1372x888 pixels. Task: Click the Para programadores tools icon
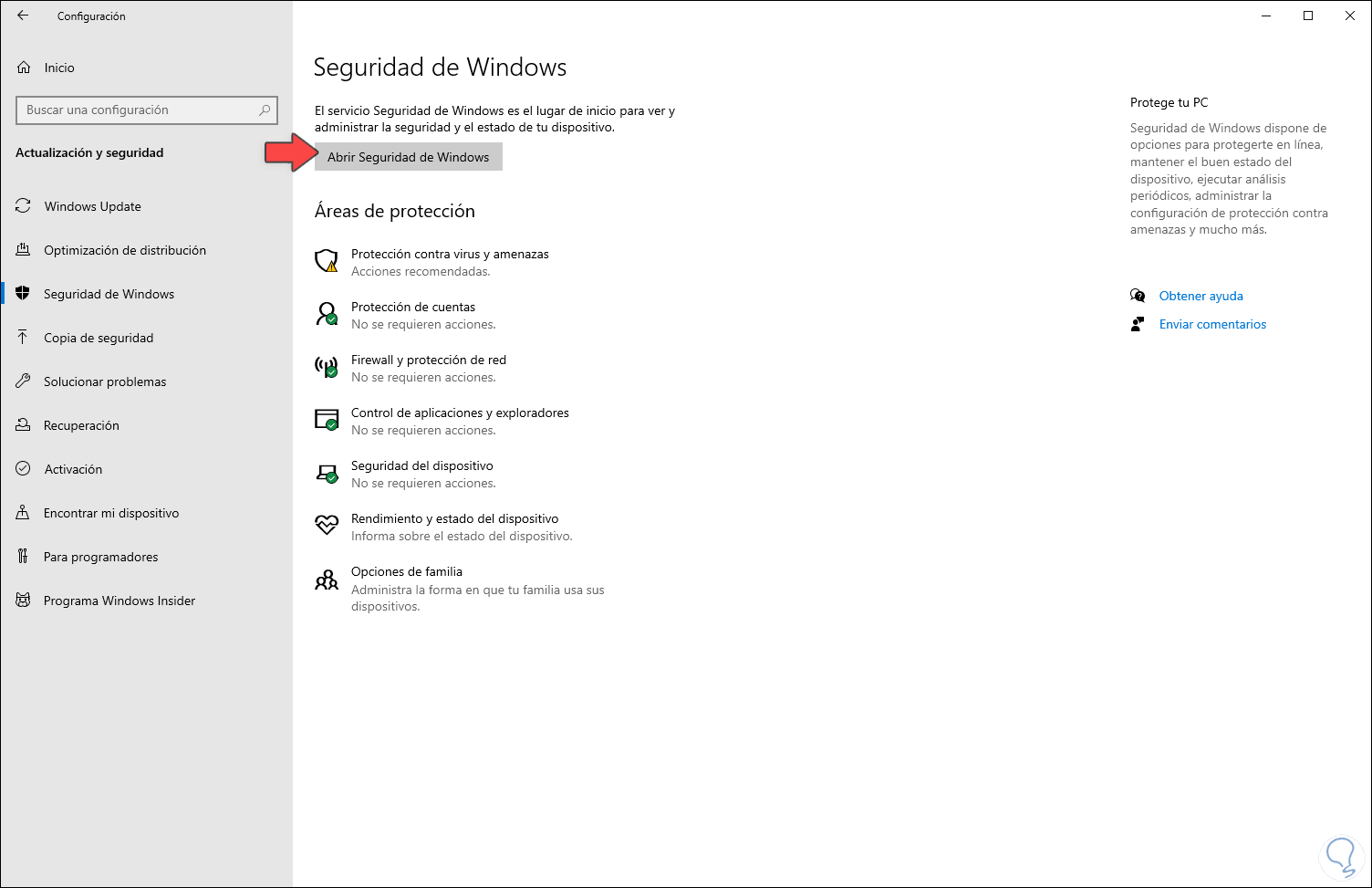24,557
